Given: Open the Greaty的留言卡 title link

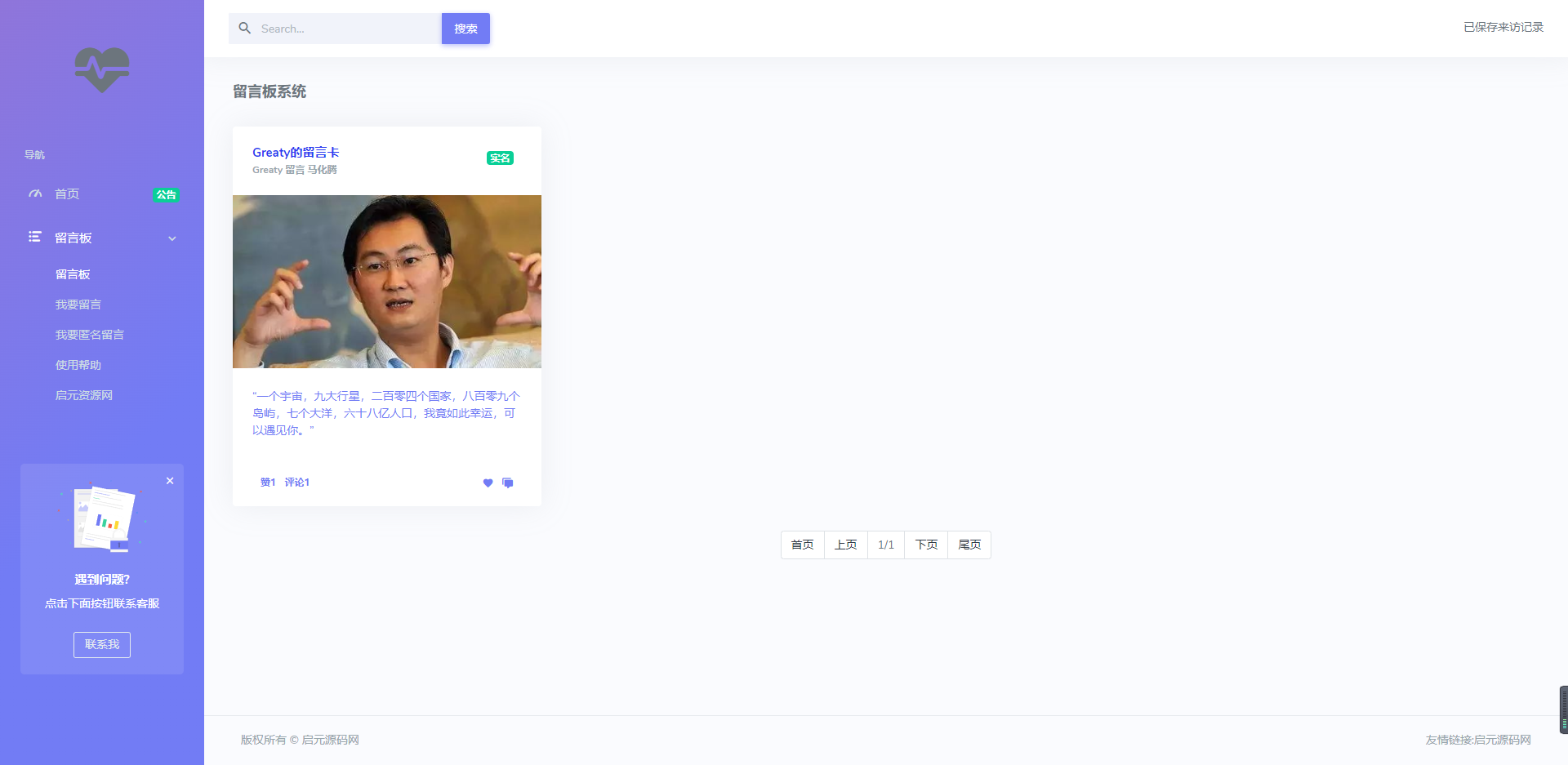Looking at the screenshot, I should pos(296,153).
